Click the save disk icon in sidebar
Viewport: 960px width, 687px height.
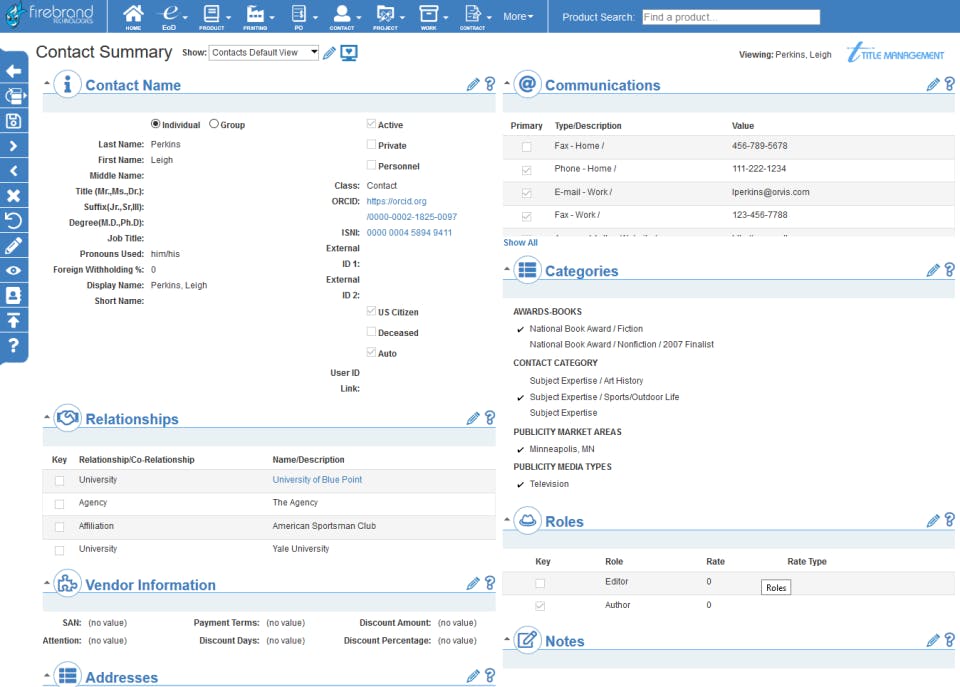pos(13,121)
